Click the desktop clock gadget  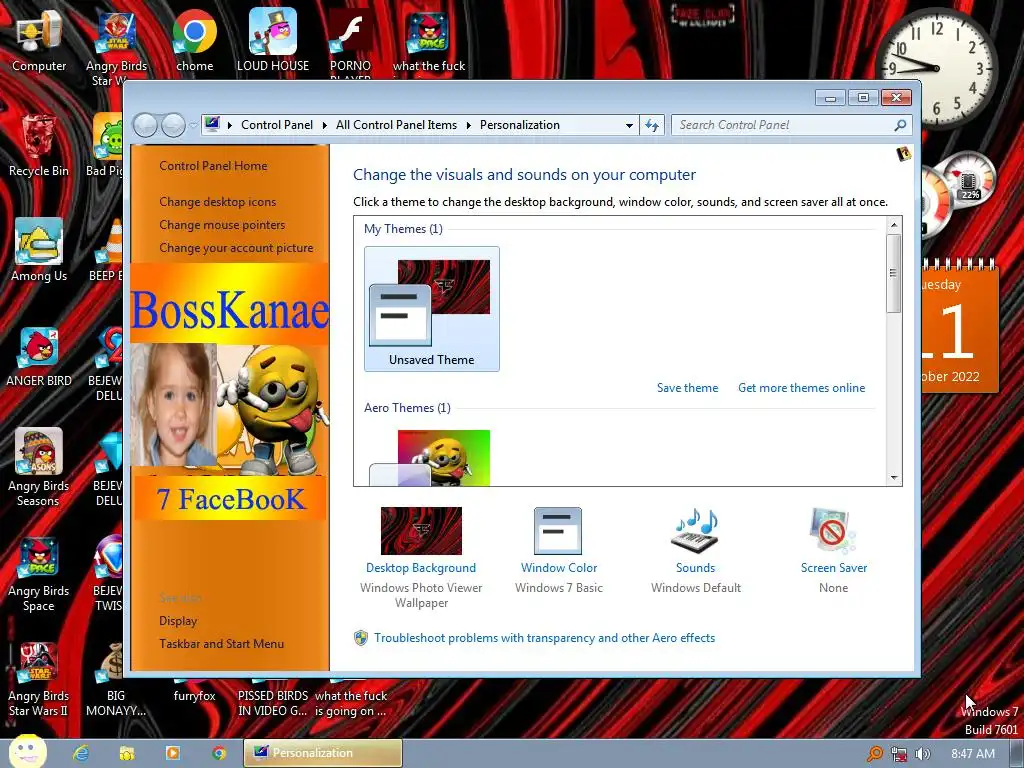point(936,68)
